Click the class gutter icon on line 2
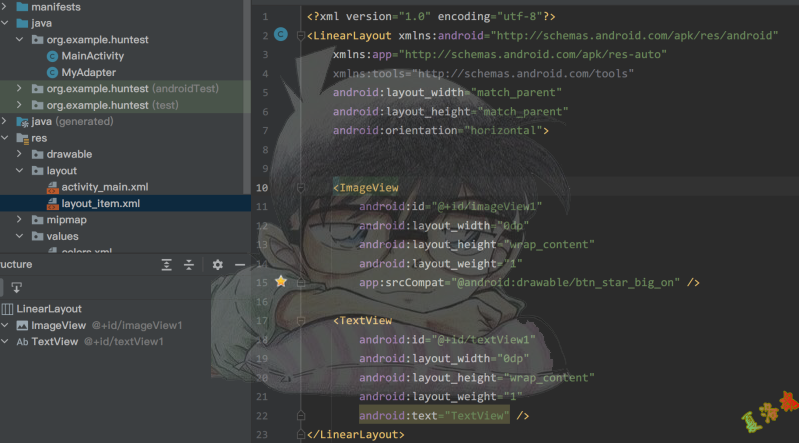This screenshot has width=799, height=443. pyautogui.click(x=281, y=35)
